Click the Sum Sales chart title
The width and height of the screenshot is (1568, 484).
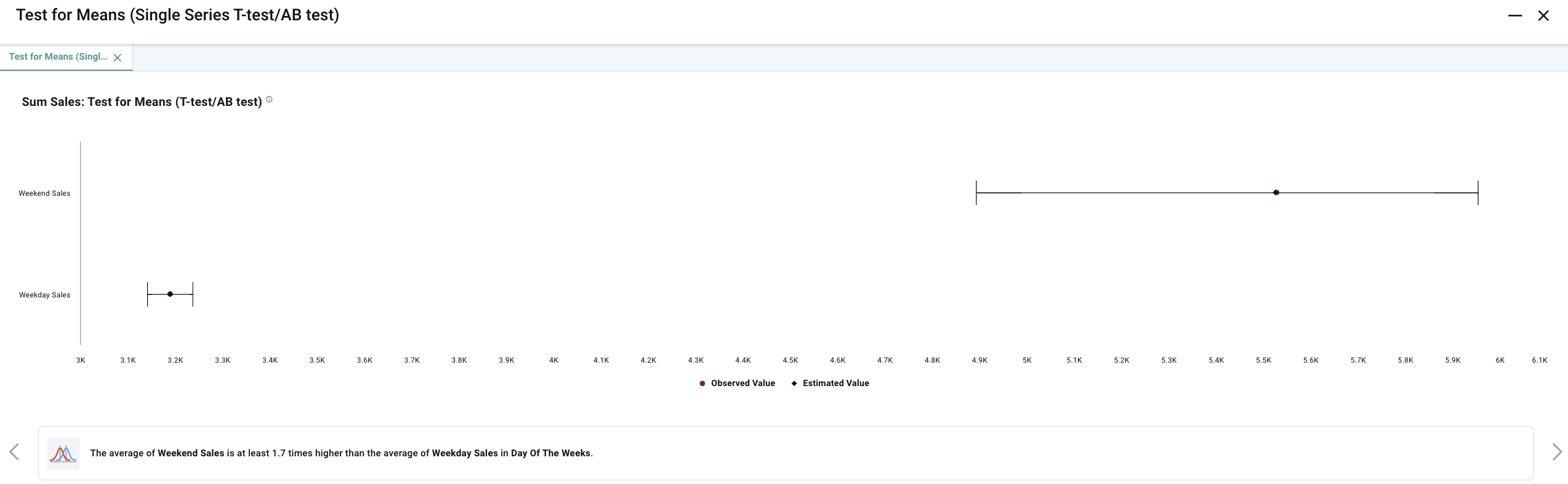142,102
